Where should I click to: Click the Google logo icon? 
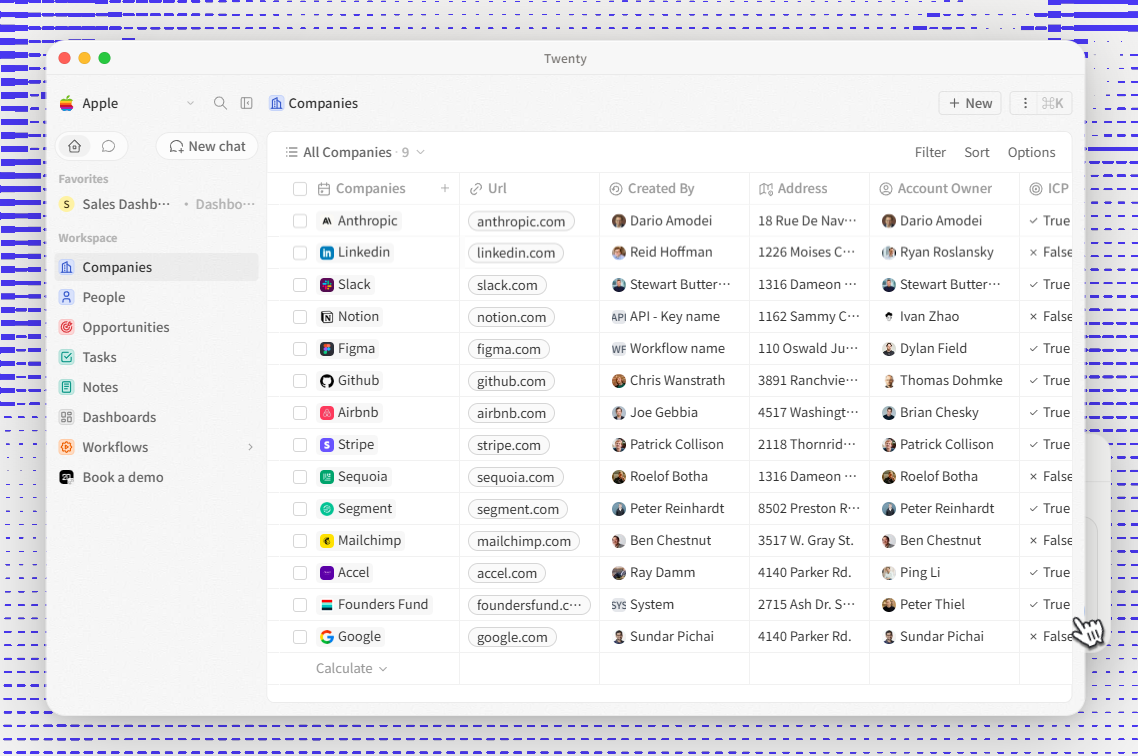click(x=327, y=637)
